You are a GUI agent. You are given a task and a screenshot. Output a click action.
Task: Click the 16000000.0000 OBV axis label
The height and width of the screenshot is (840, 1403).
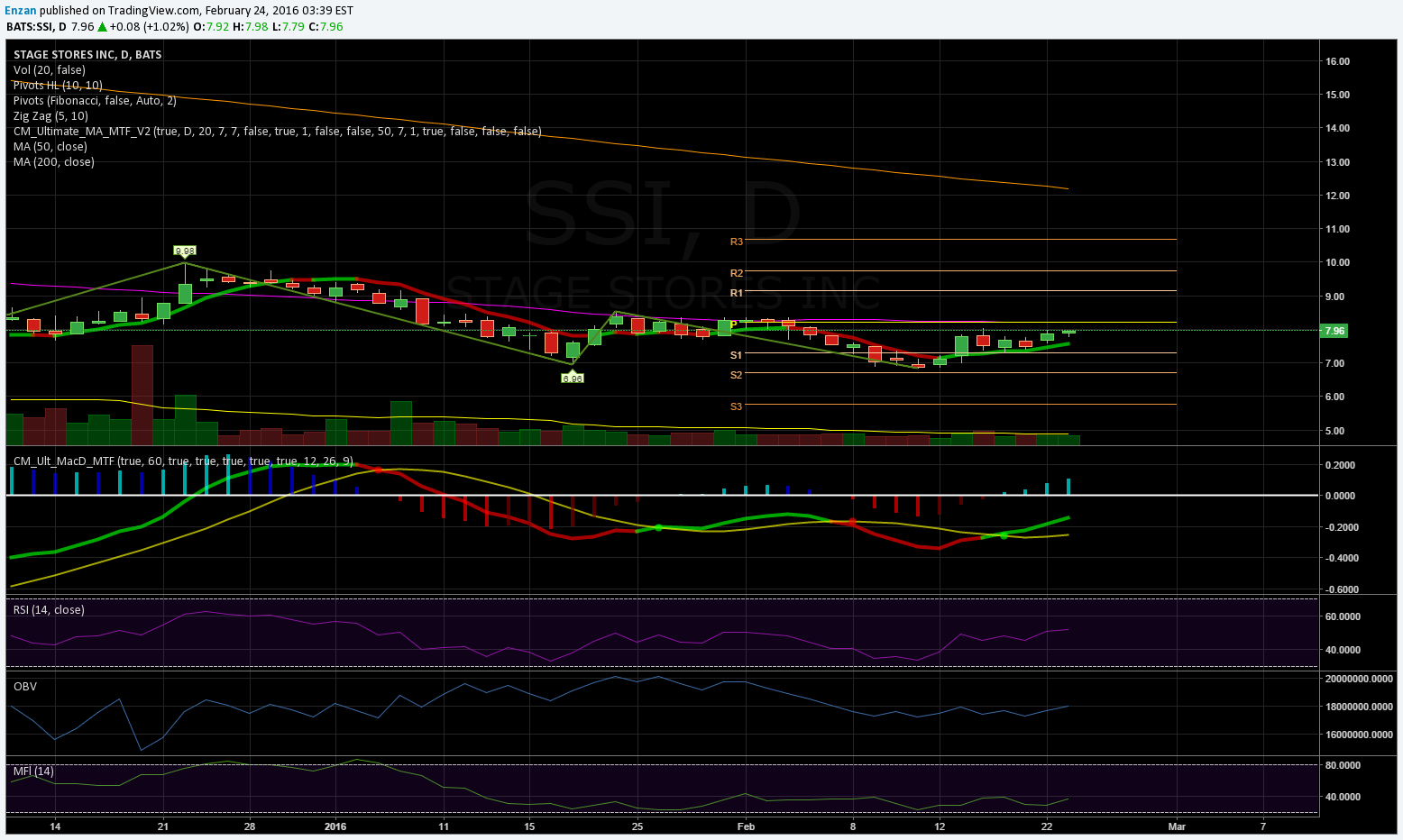[1358, 735]
